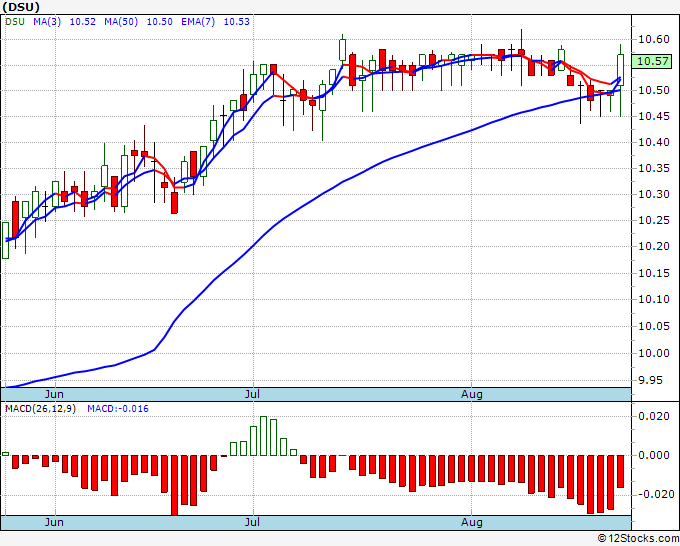Click the 10.15 price axis label
The image size is (680, 546).
click(654, 273)
